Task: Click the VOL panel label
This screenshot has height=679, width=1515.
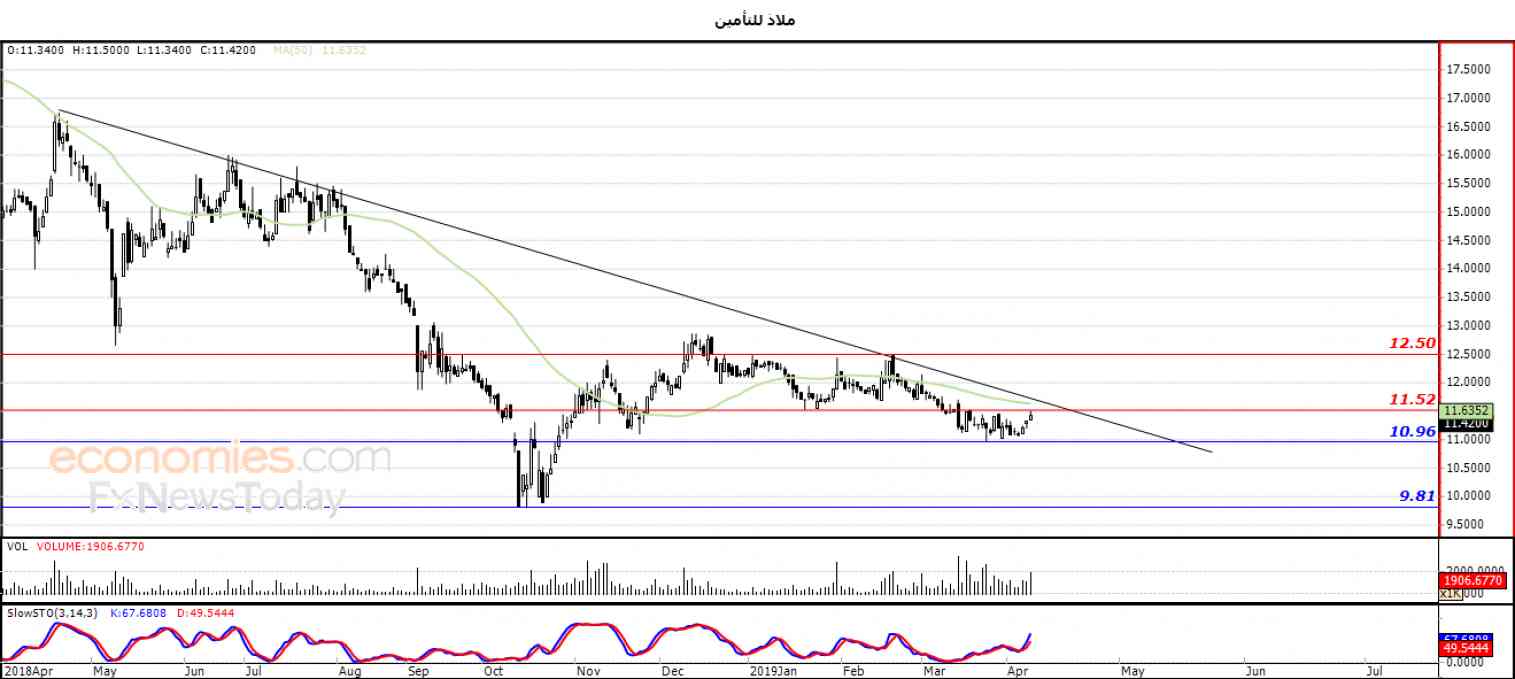Action: pyautogui.click(x=16, y=547)
